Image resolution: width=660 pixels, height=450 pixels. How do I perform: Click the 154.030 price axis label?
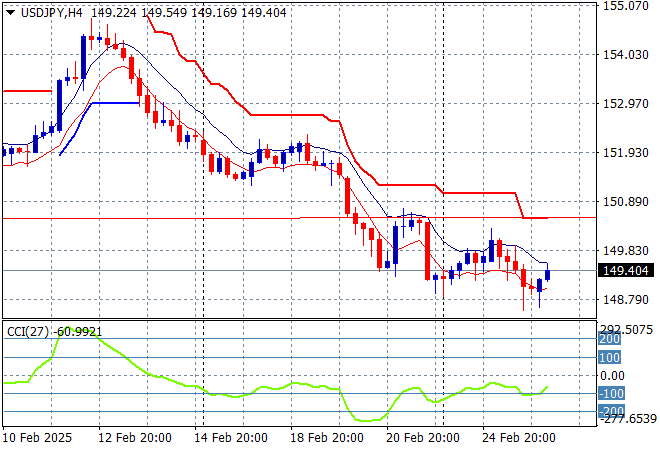tap(626, 54)
